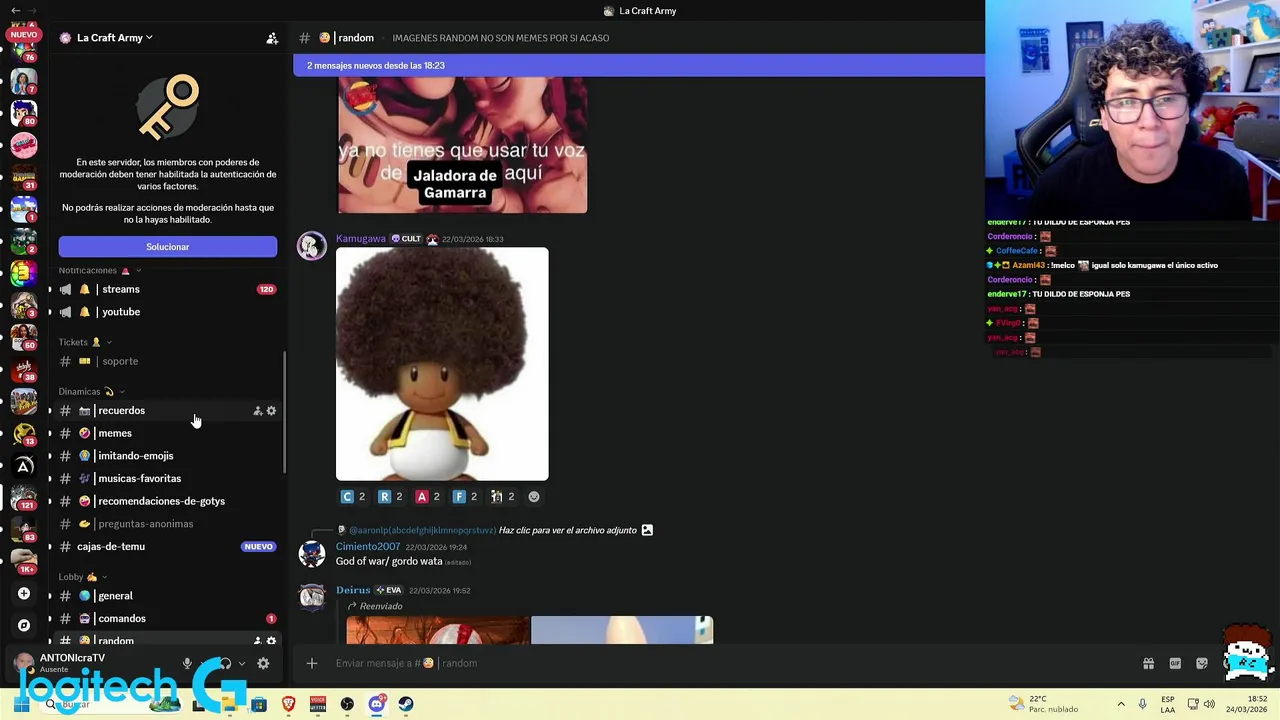Jump to the NUEVO unread servers pill

(x=23, y=35)
